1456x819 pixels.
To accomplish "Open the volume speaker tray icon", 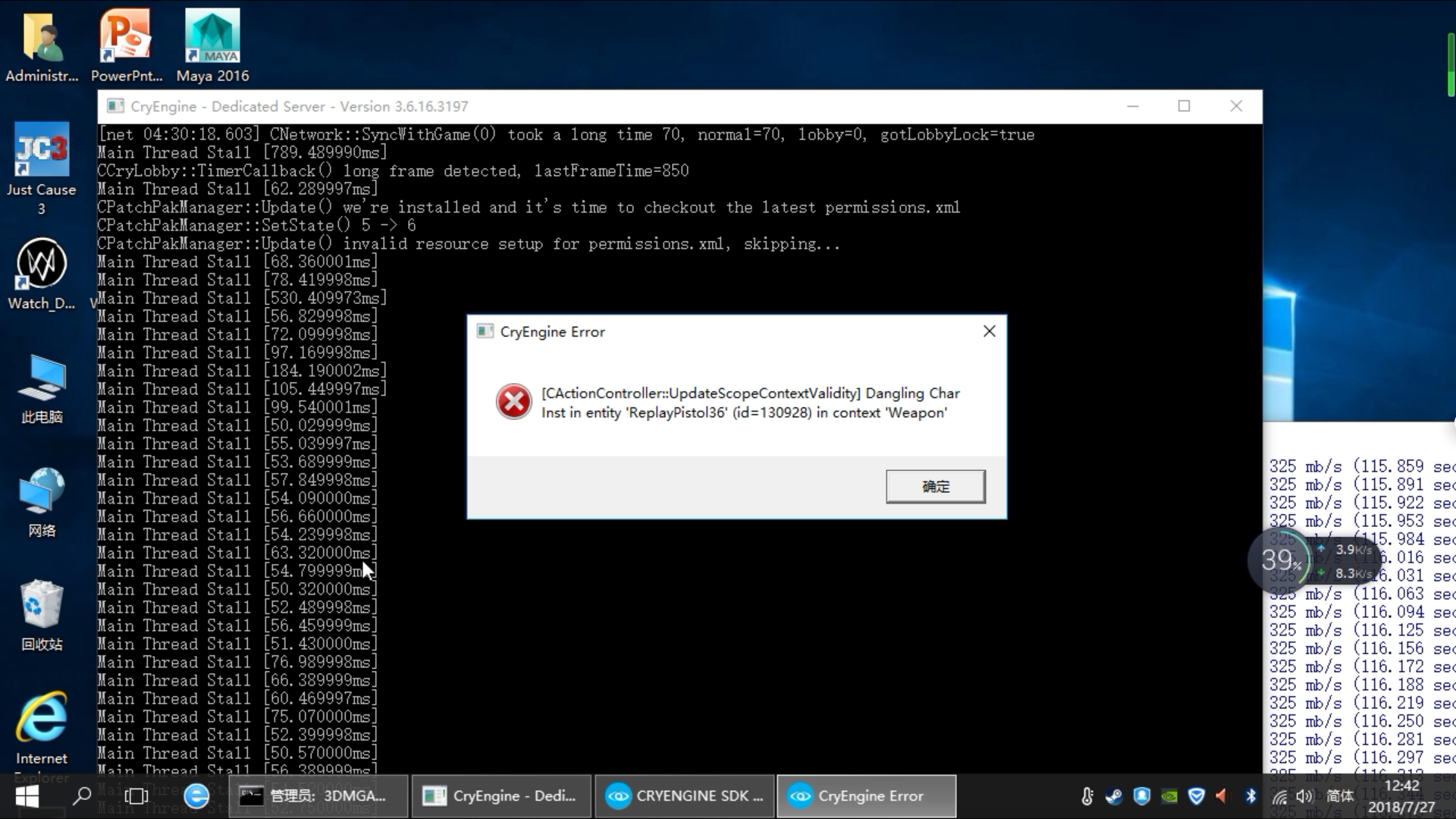I will click(1304, 796).
